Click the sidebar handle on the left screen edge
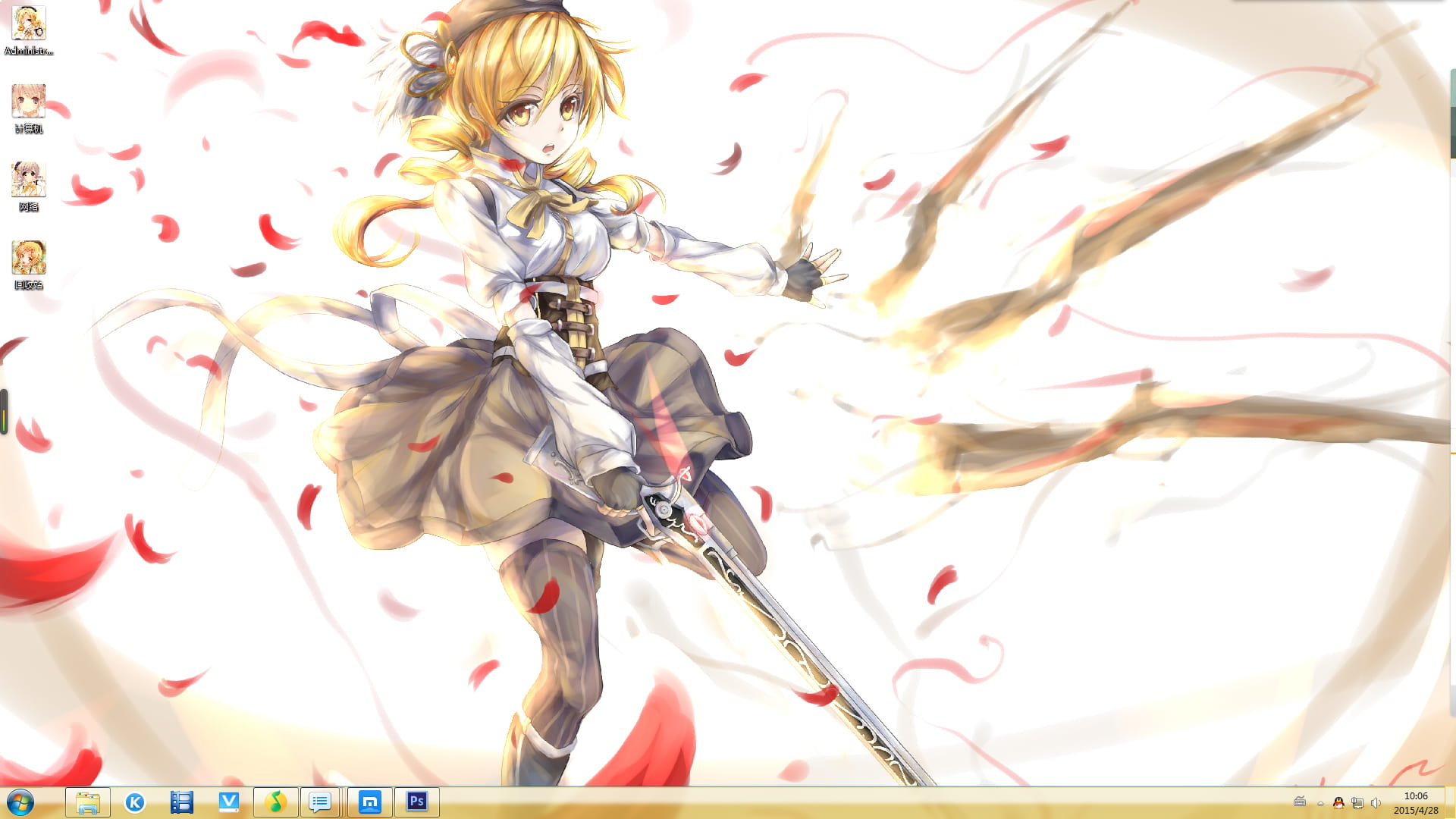Screen dimensions: 1456x819 coord(4,409)
